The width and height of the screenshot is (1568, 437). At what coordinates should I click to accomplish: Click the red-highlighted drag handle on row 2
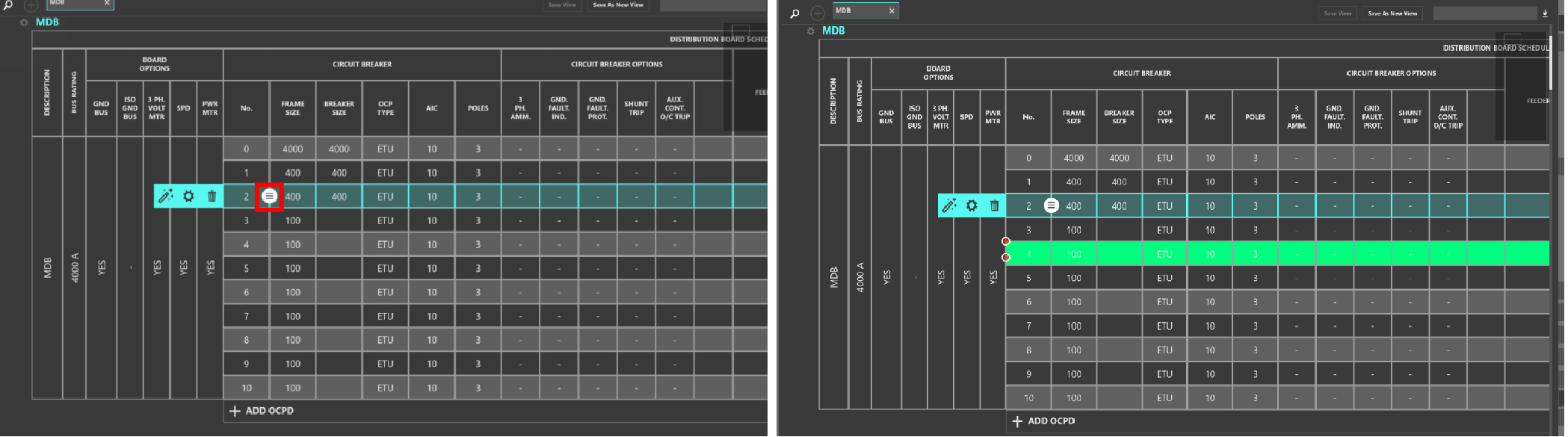(x=269, y=196)
